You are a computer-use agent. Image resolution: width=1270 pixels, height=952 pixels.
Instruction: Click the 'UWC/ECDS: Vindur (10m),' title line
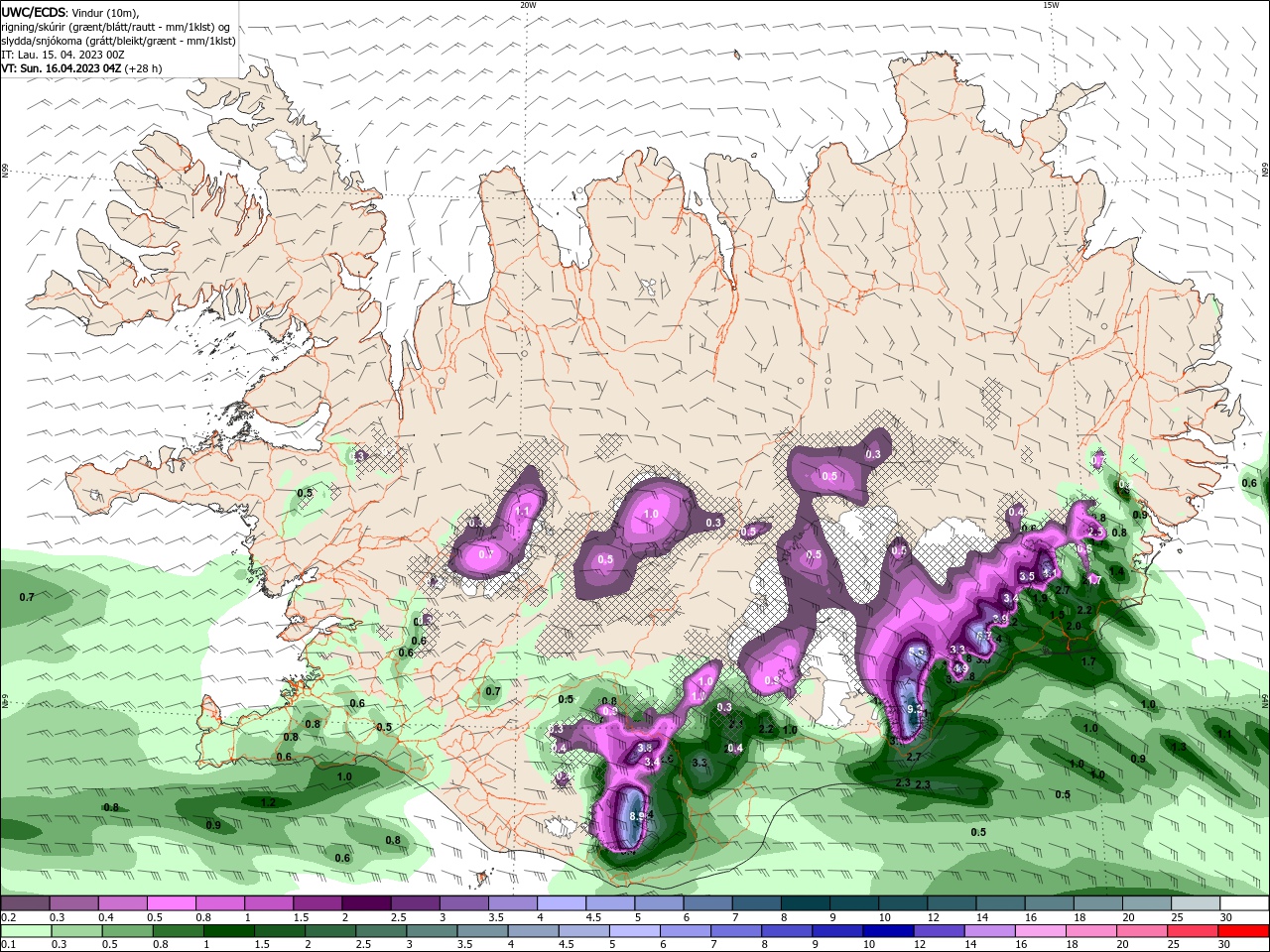[x=70, y=12]
